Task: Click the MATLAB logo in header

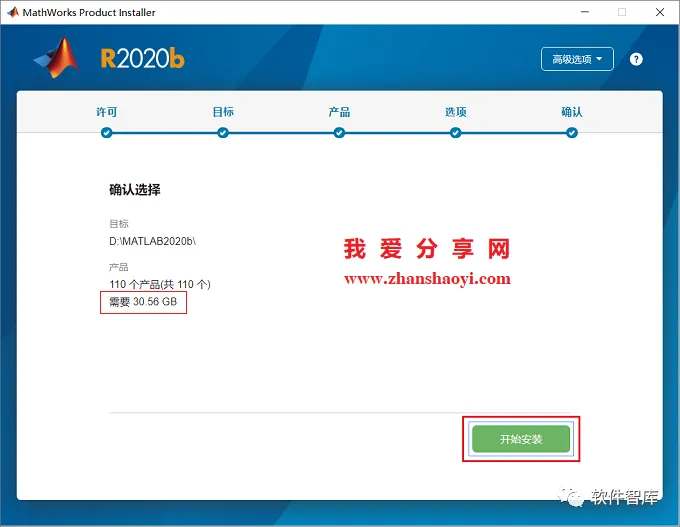Action: (56, 58)
